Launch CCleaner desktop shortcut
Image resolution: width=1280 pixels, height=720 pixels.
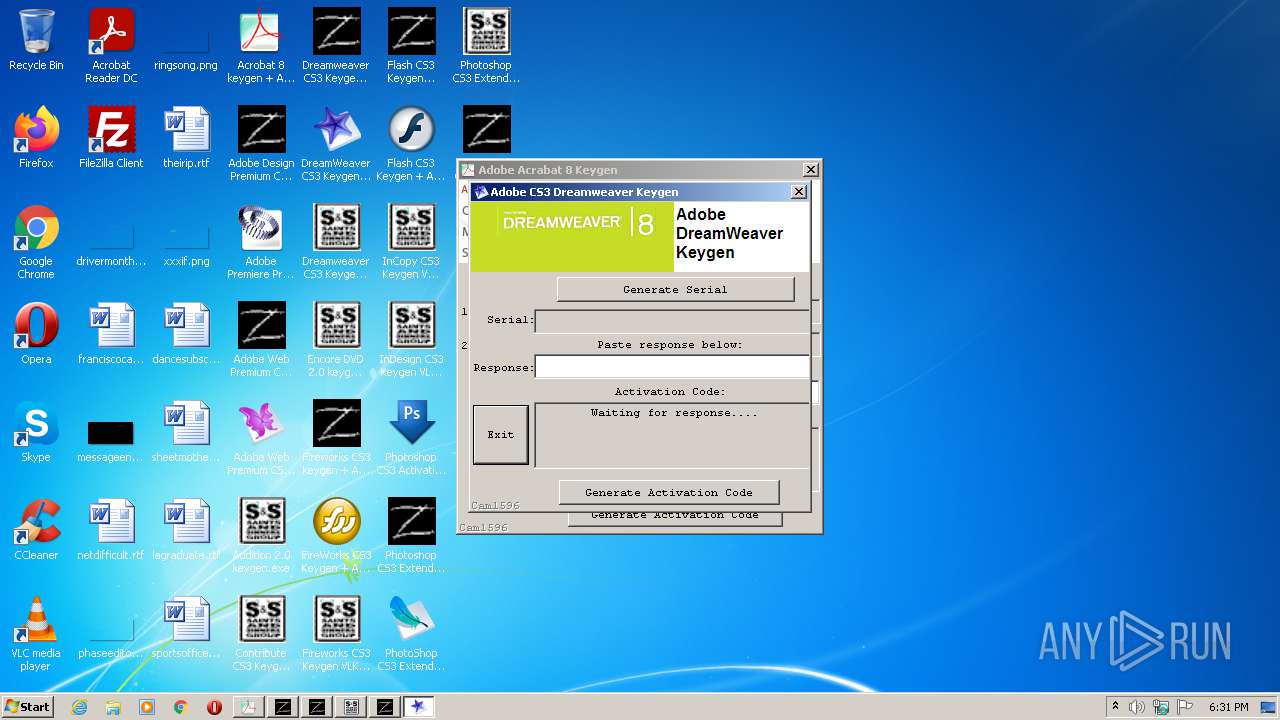(36, 530)
